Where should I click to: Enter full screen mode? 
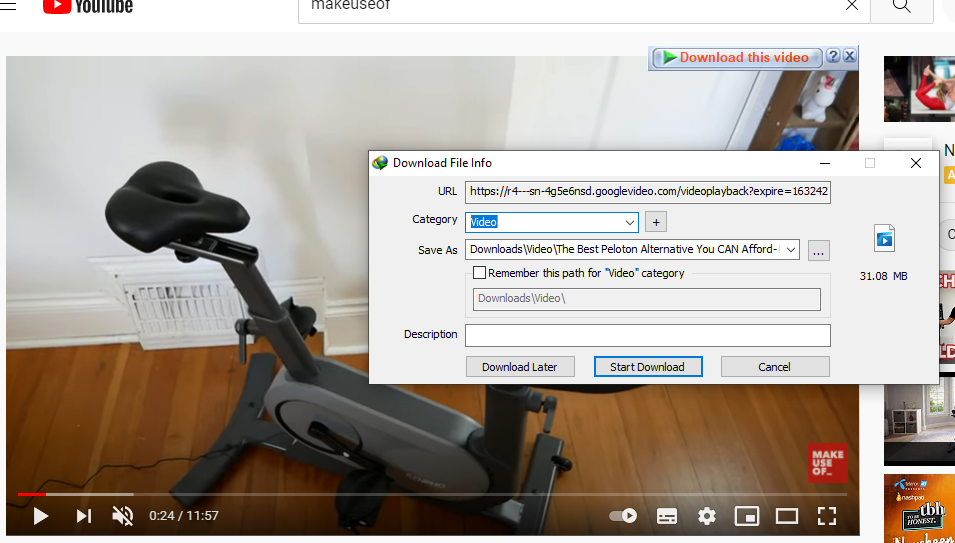coord(827,516)
